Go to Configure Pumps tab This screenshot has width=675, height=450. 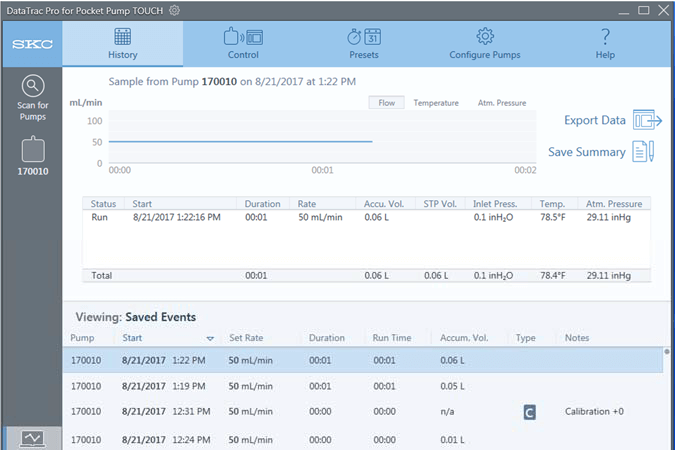tap(485, 43)
